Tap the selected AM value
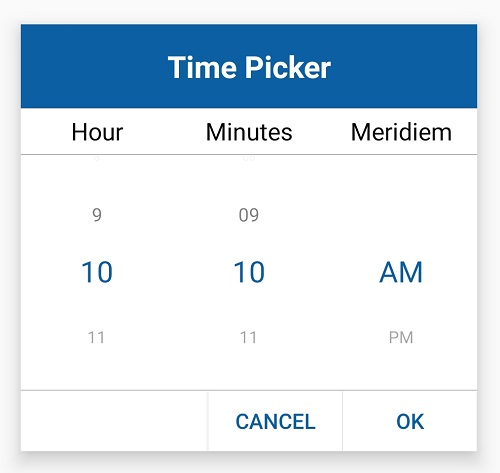500x473 pixels. click(x=401, y=272)
